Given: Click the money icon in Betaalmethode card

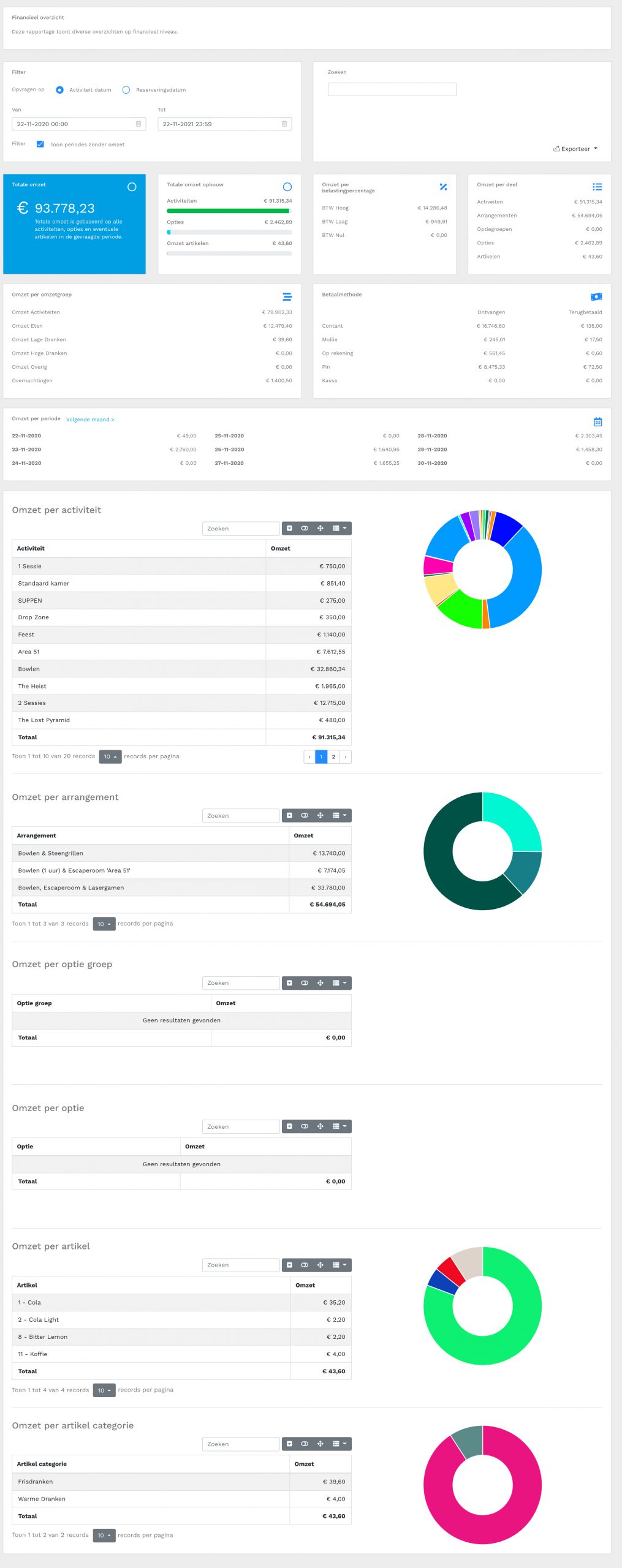Looking at the screenshot, I should click(x=596, y=297).
